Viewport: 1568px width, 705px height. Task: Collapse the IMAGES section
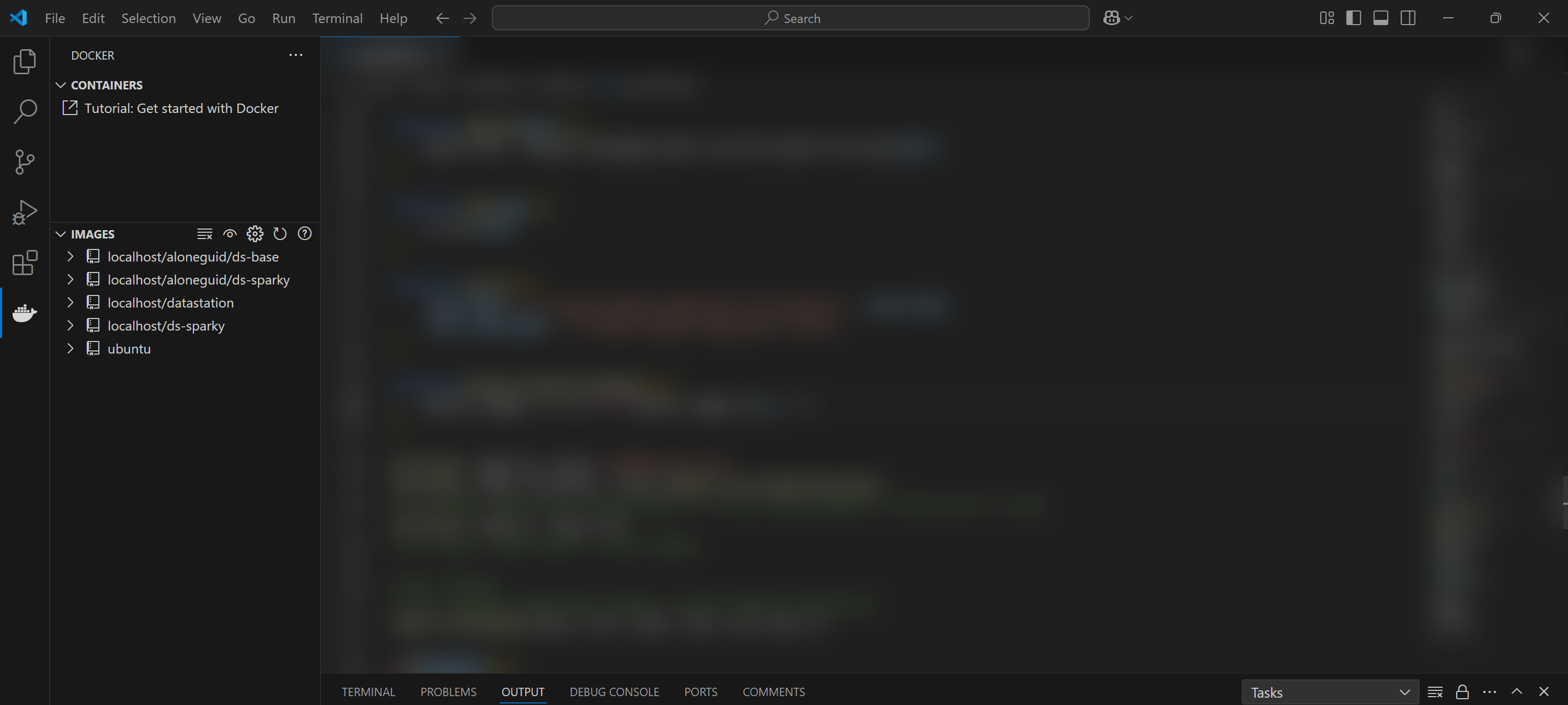pos(61,235)
